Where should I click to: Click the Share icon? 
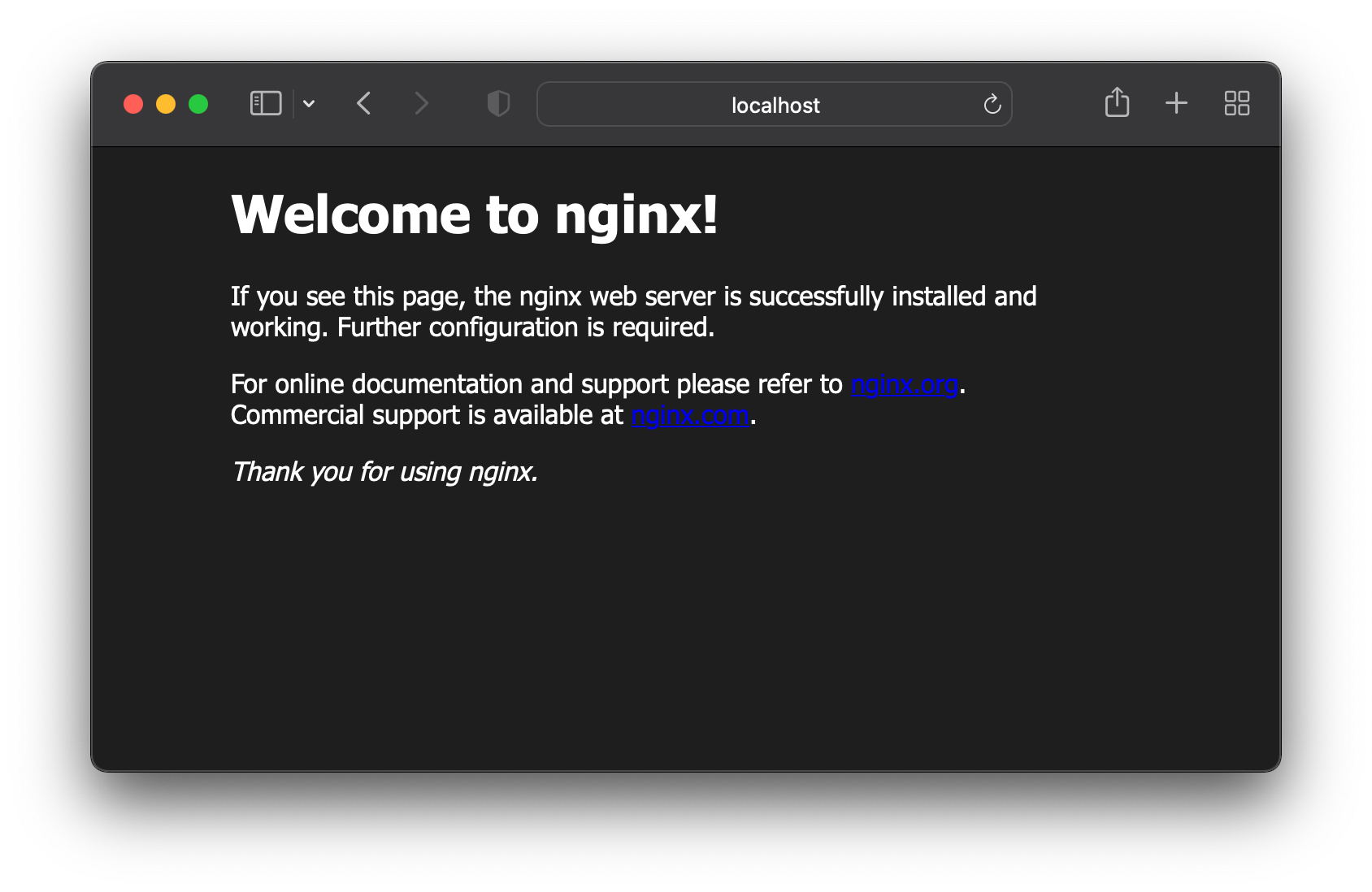pyautogui.click(x=1117, y=102)
